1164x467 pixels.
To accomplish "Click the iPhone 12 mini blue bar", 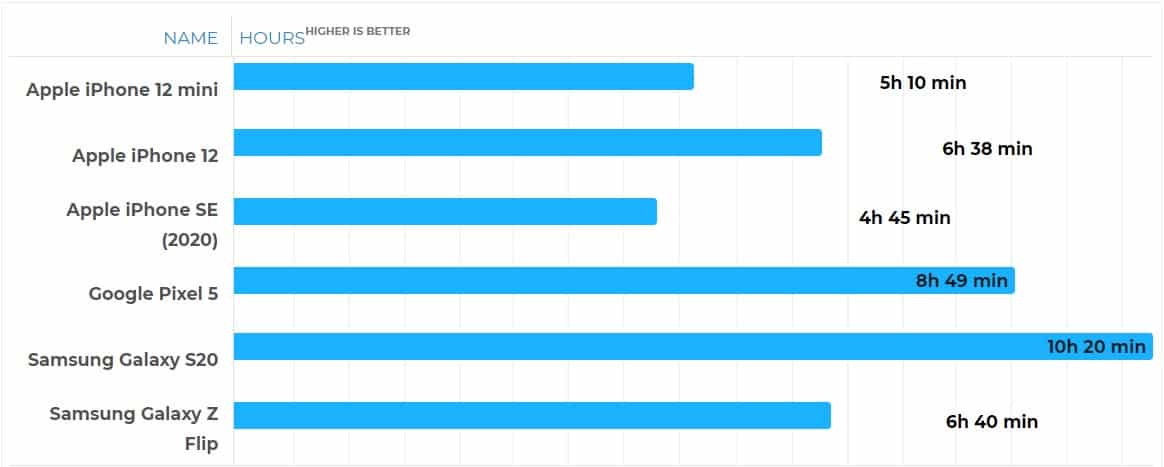I will coord(463,77).
